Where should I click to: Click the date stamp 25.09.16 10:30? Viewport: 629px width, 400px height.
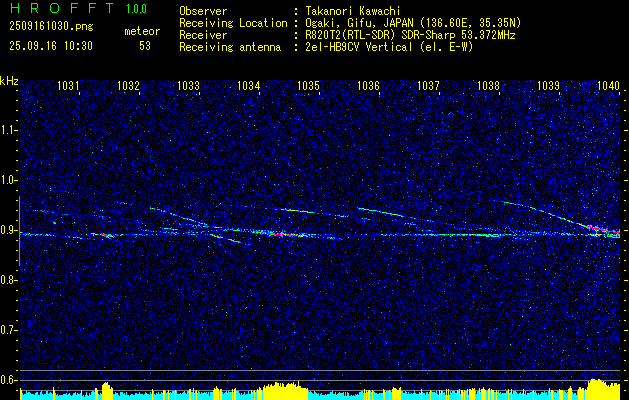(51, 46)
